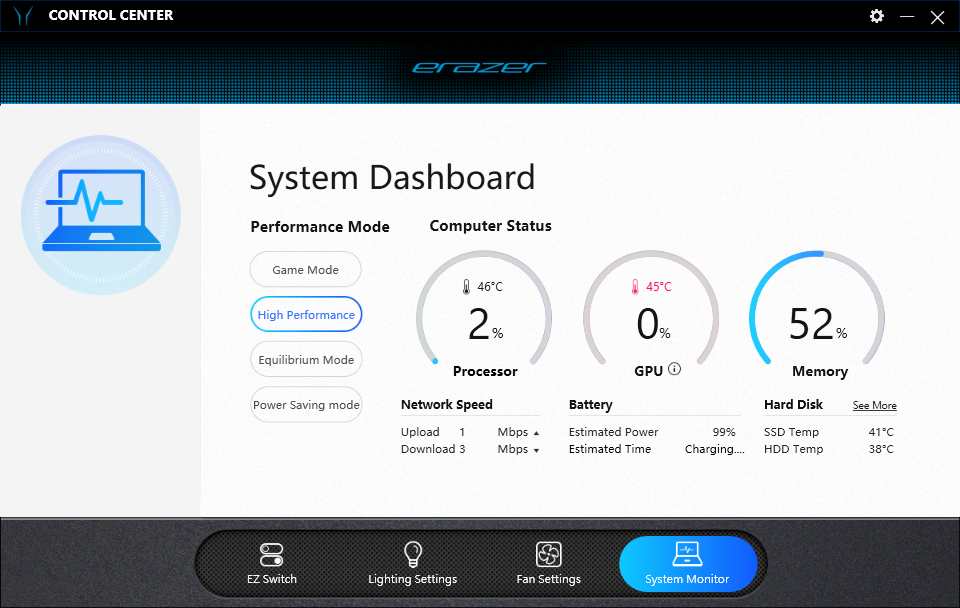Click the Performance Mode heading

pyautogui.click(x=320, y=227)
